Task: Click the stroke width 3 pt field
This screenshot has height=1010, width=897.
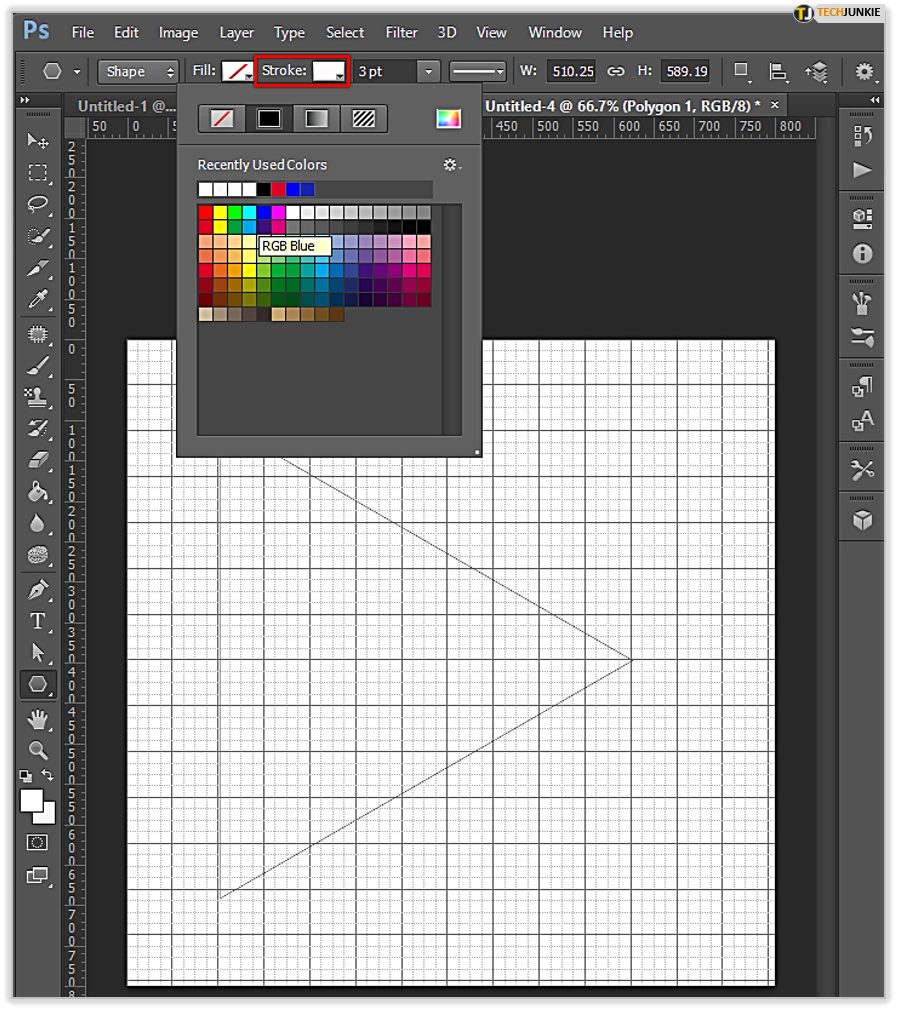Action: [385, 71]
